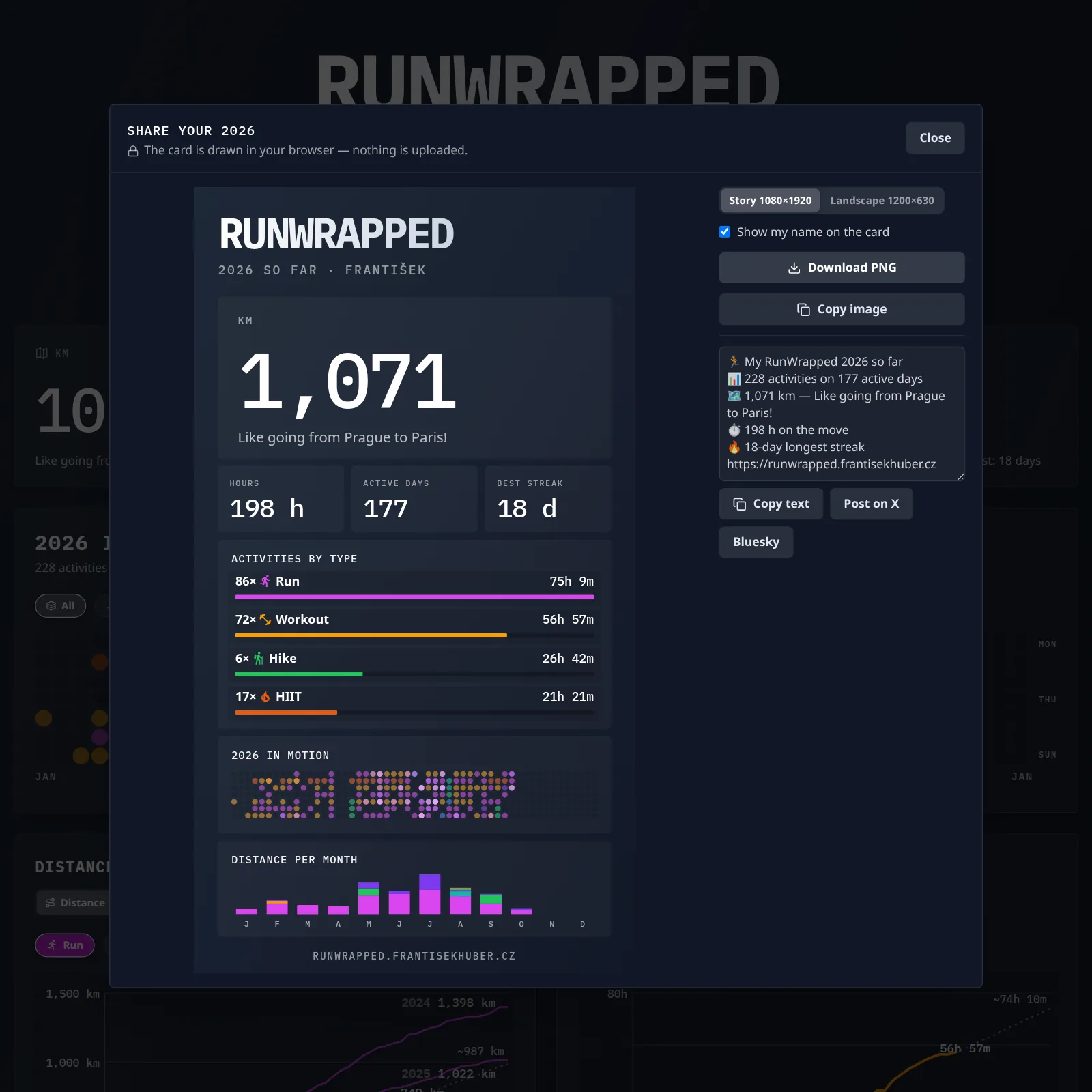Close the share dialog
Viewport: 1092px width, 1092px height.
pos(935,138)
